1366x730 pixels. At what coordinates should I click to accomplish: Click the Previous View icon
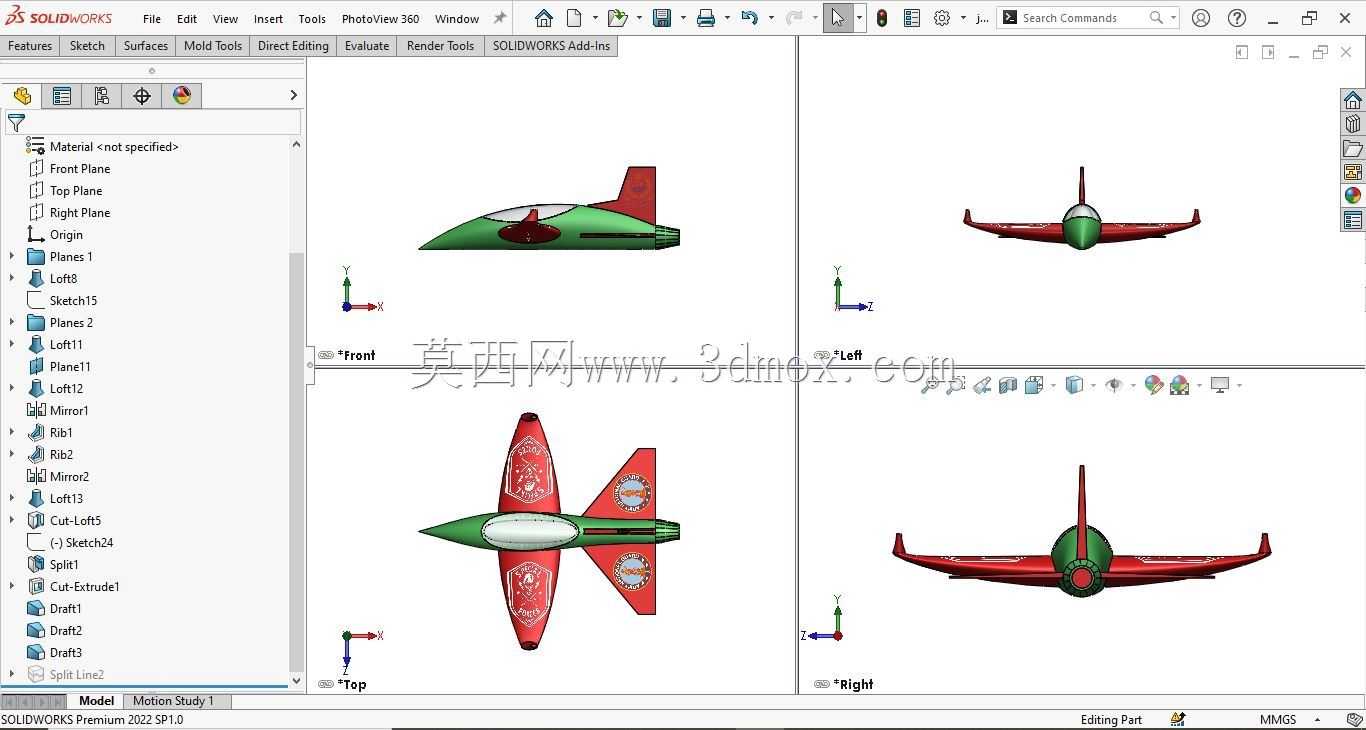[x=982, y=385]
